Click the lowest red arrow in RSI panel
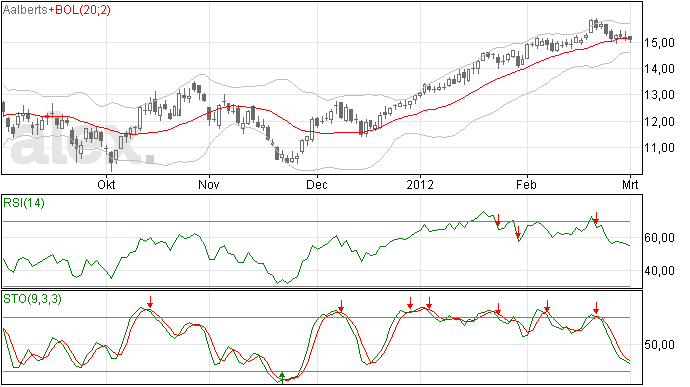The image size is (690, 387). [x=518, y=232]
